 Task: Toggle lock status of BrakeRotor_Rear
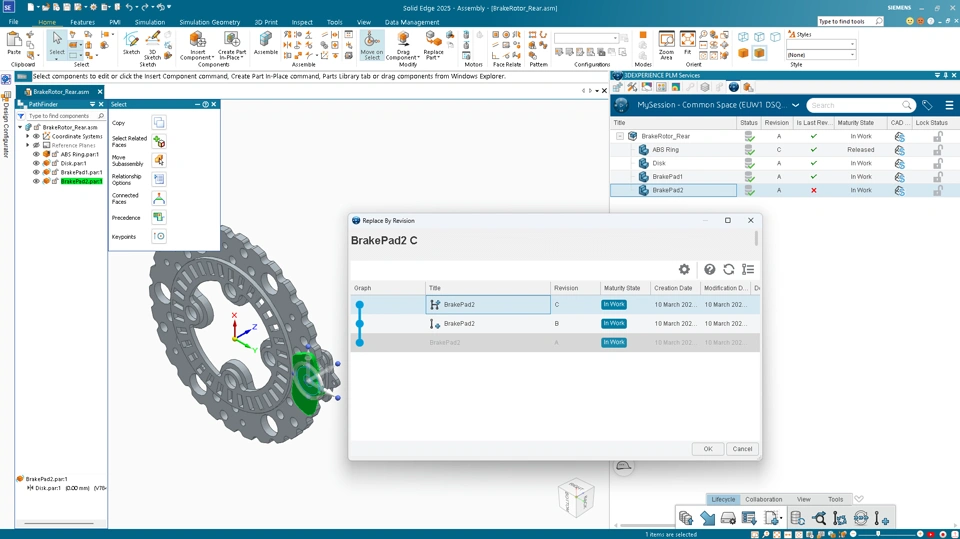(937, 137)
